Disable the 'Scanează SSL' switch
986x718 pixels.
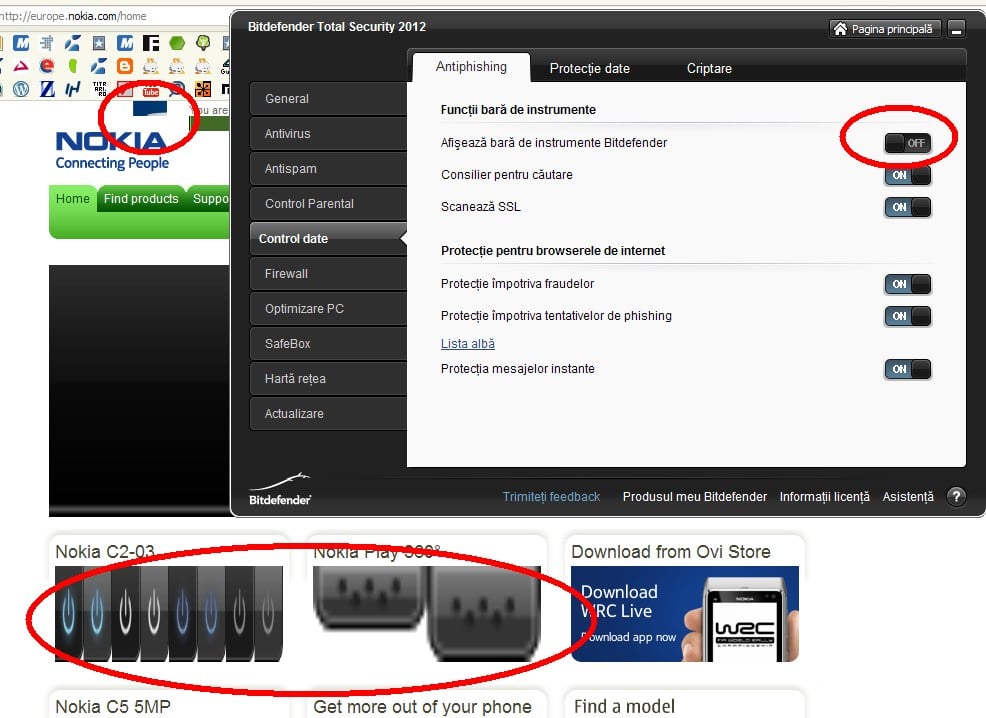(907, 207)
